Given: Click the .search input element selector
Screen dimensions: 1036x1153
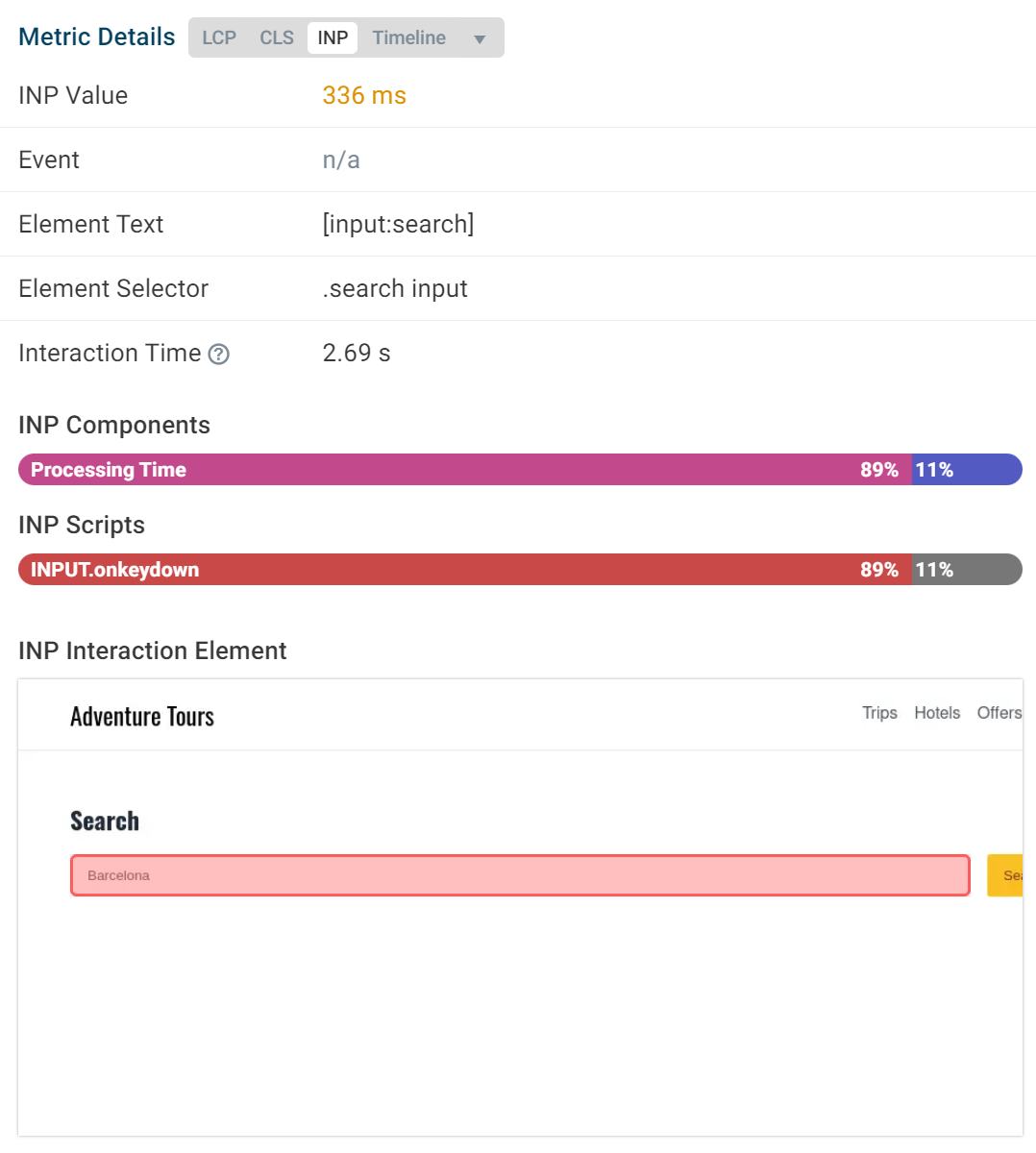Looking at the screenshot, I should tap(395, 288).
